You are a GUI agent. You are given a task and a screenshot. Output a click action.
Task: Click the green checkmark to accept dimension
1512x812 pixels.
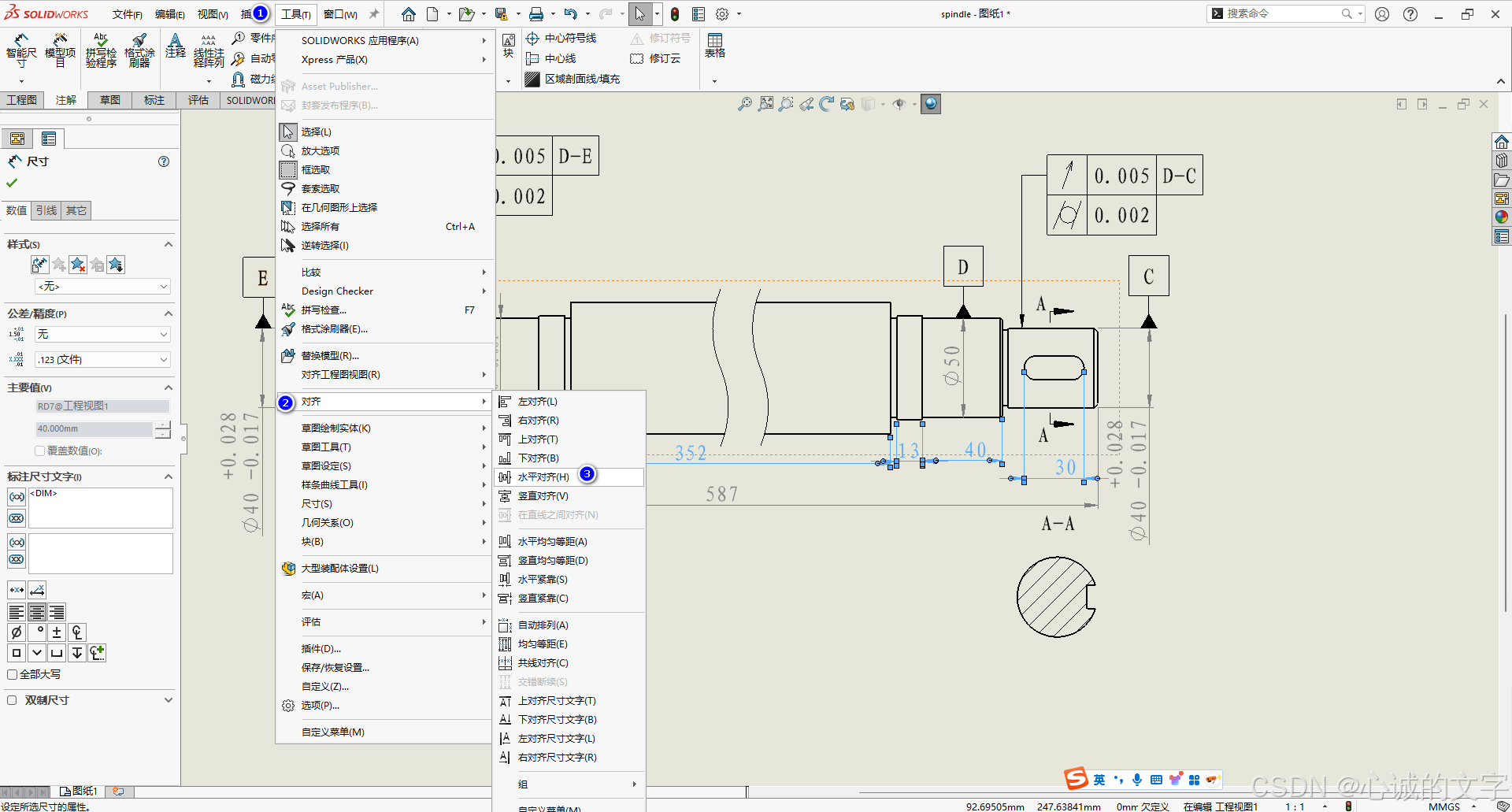click(x=12, y=183)
